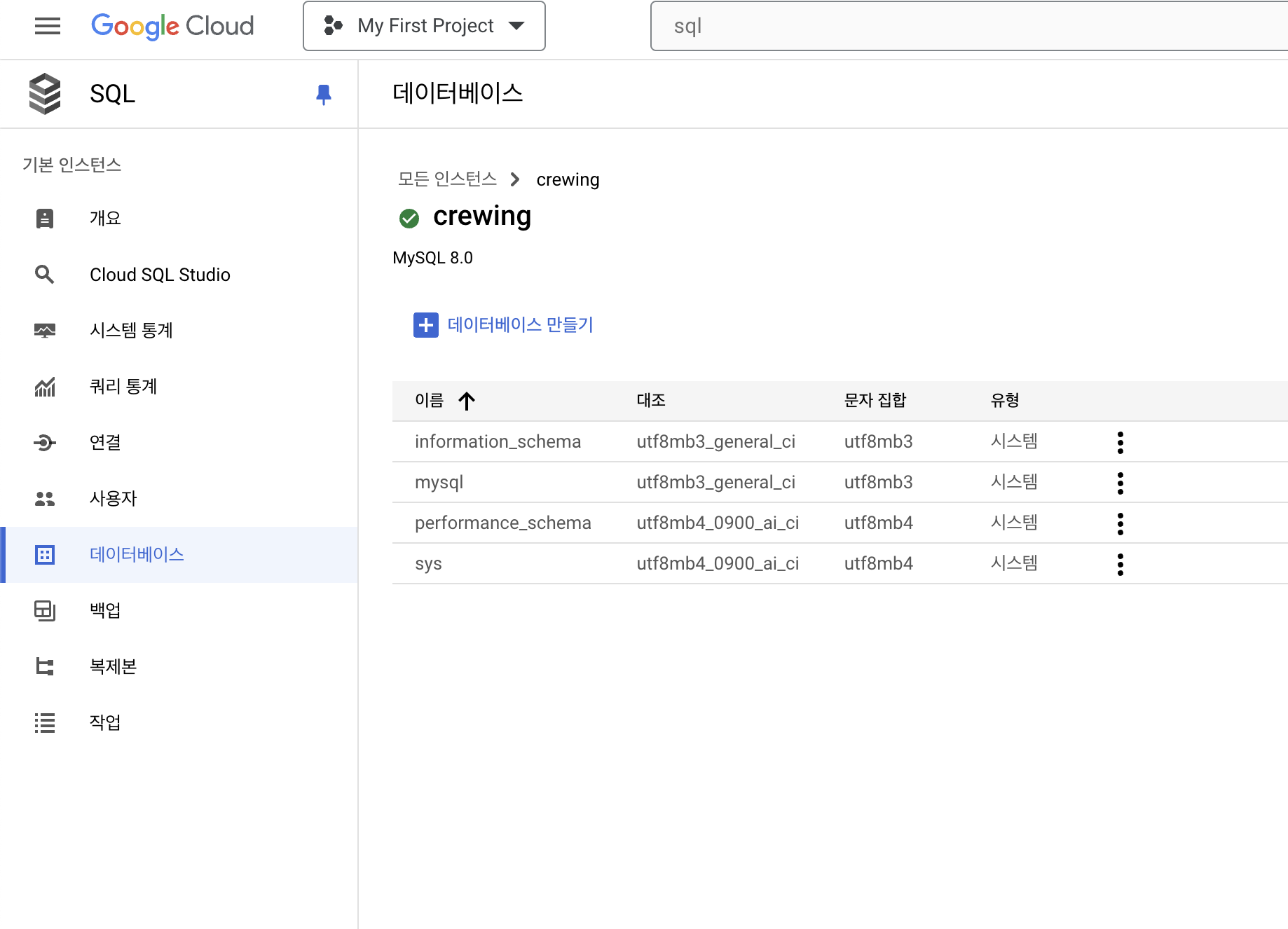Screen dimensions: 1288x929
Task: Click 시스템 type in the information_schema row
Action: click(x=1014, y=441)
